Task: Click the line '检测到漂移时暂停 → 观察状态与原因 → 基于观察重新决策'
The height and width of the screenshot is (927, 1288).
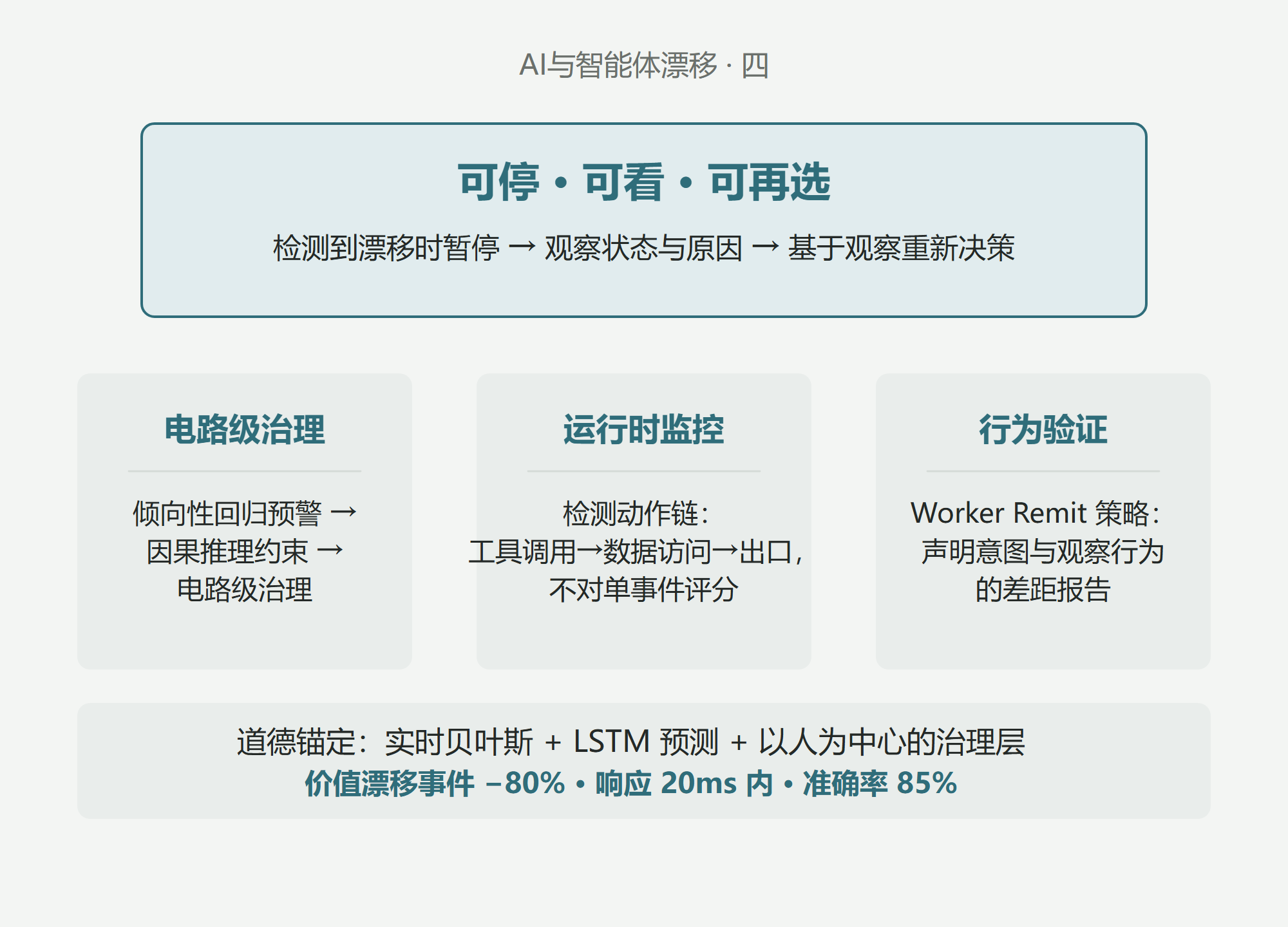Action: click(644, 248)
